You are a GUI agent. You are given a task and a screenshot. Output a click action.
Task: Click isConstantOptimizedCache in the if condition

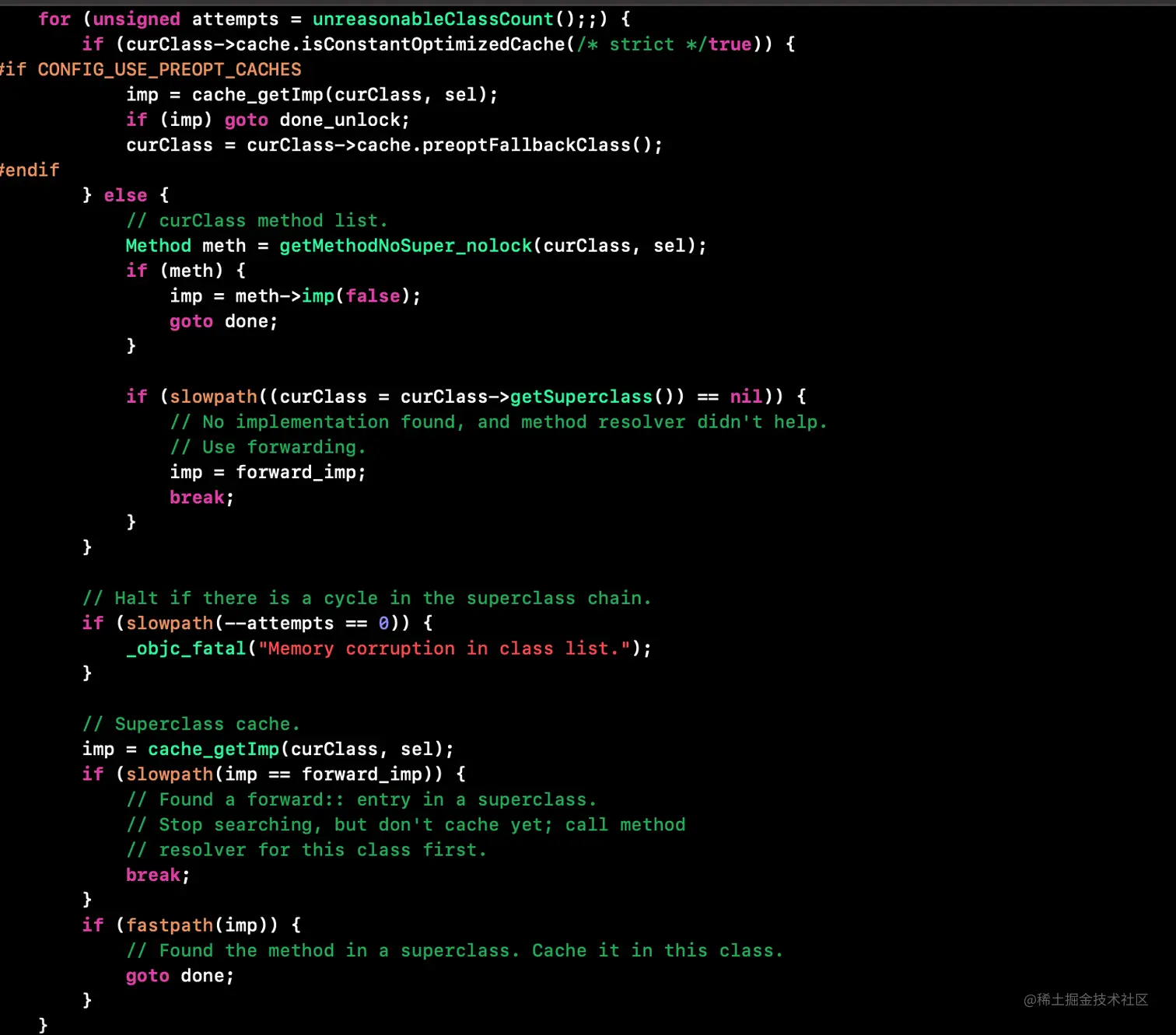[x=434, y=44]
